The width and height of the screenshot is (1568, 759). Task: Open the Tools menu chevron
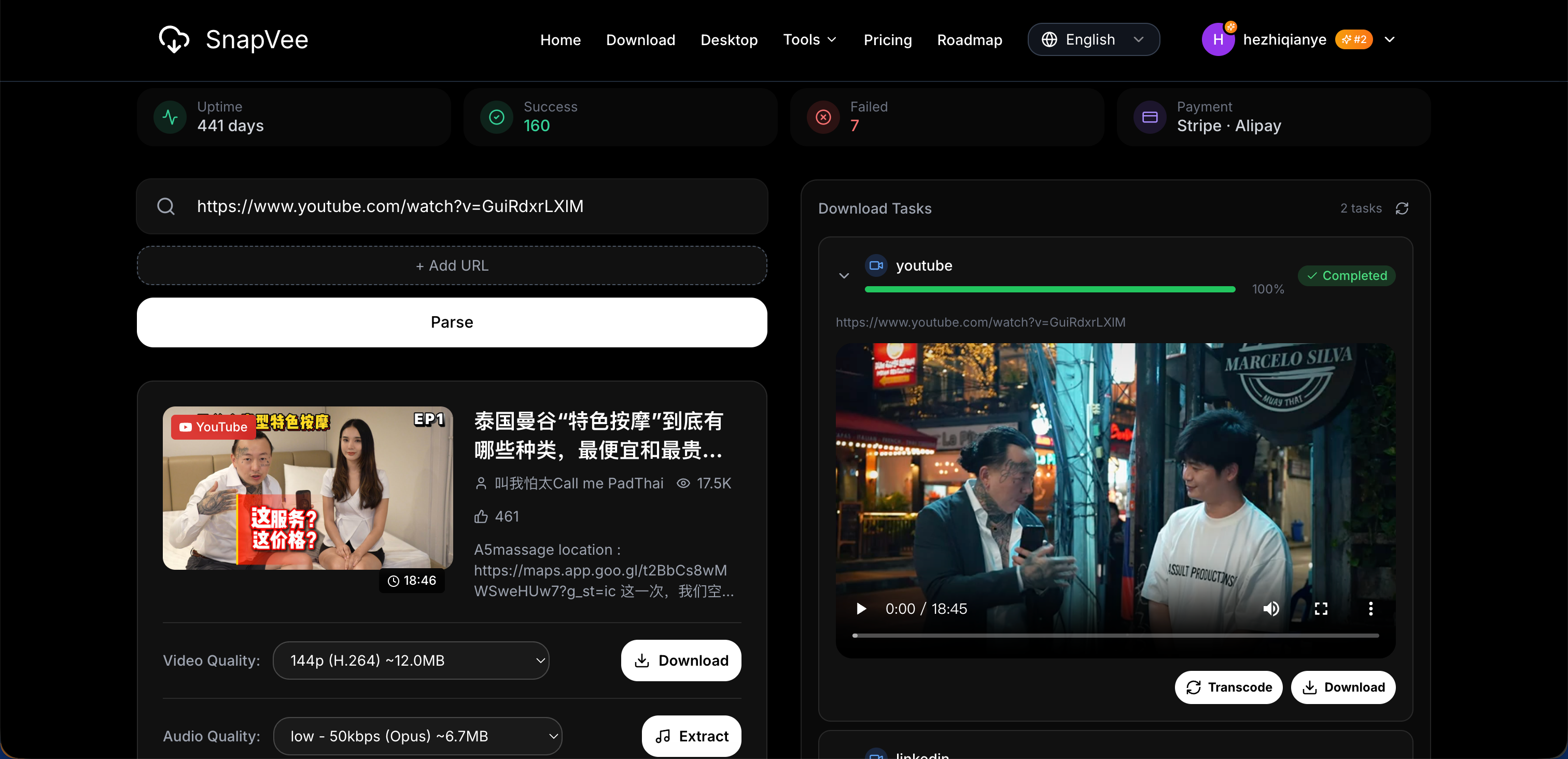tap(833, 39)
